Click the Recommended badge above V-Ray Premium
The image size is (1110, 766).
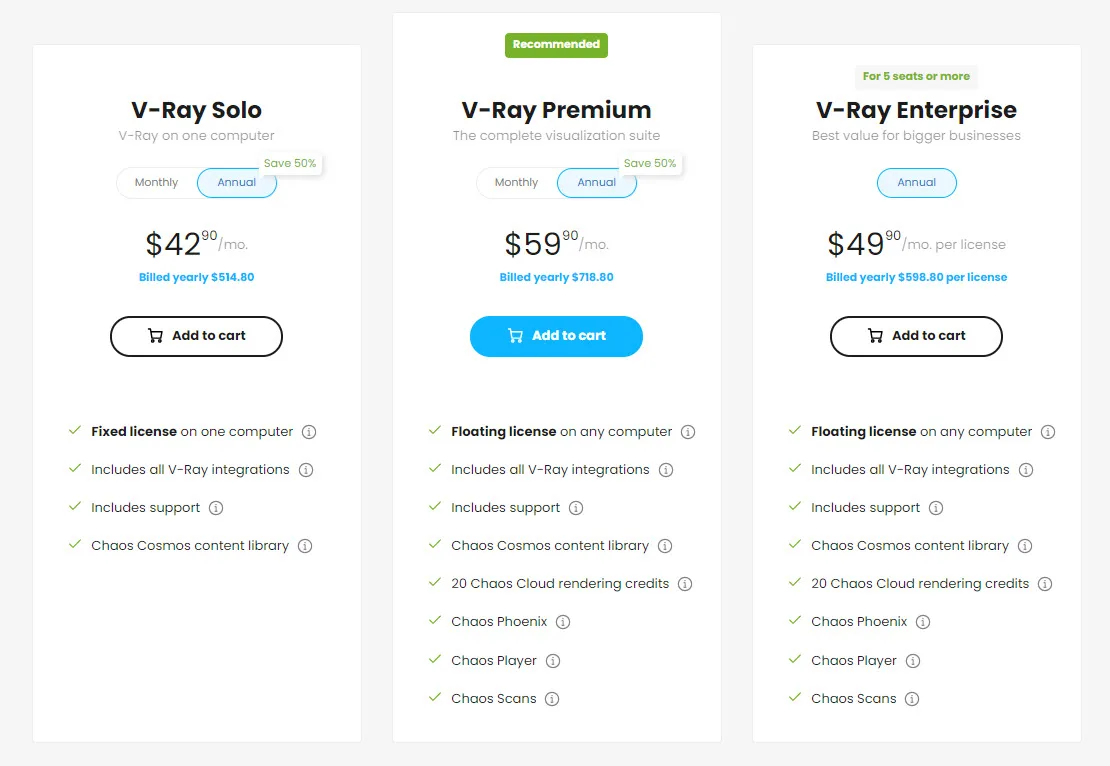(556, 44)
